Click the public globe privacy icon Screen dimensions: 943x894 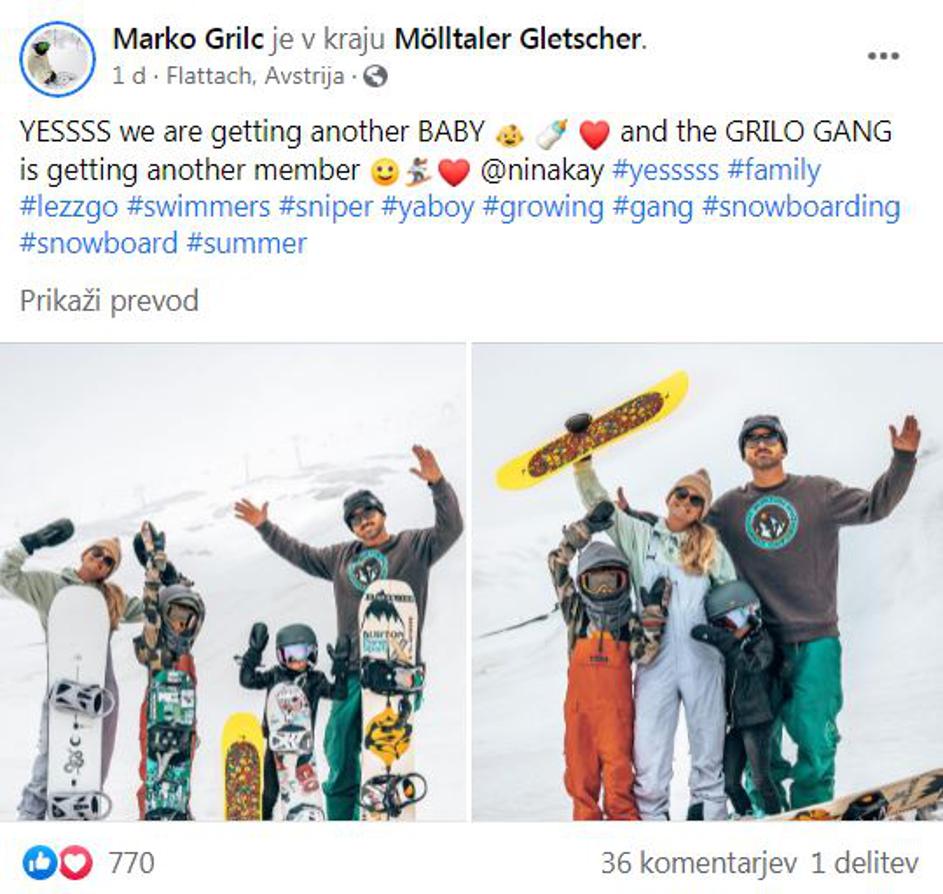point(375,76)
